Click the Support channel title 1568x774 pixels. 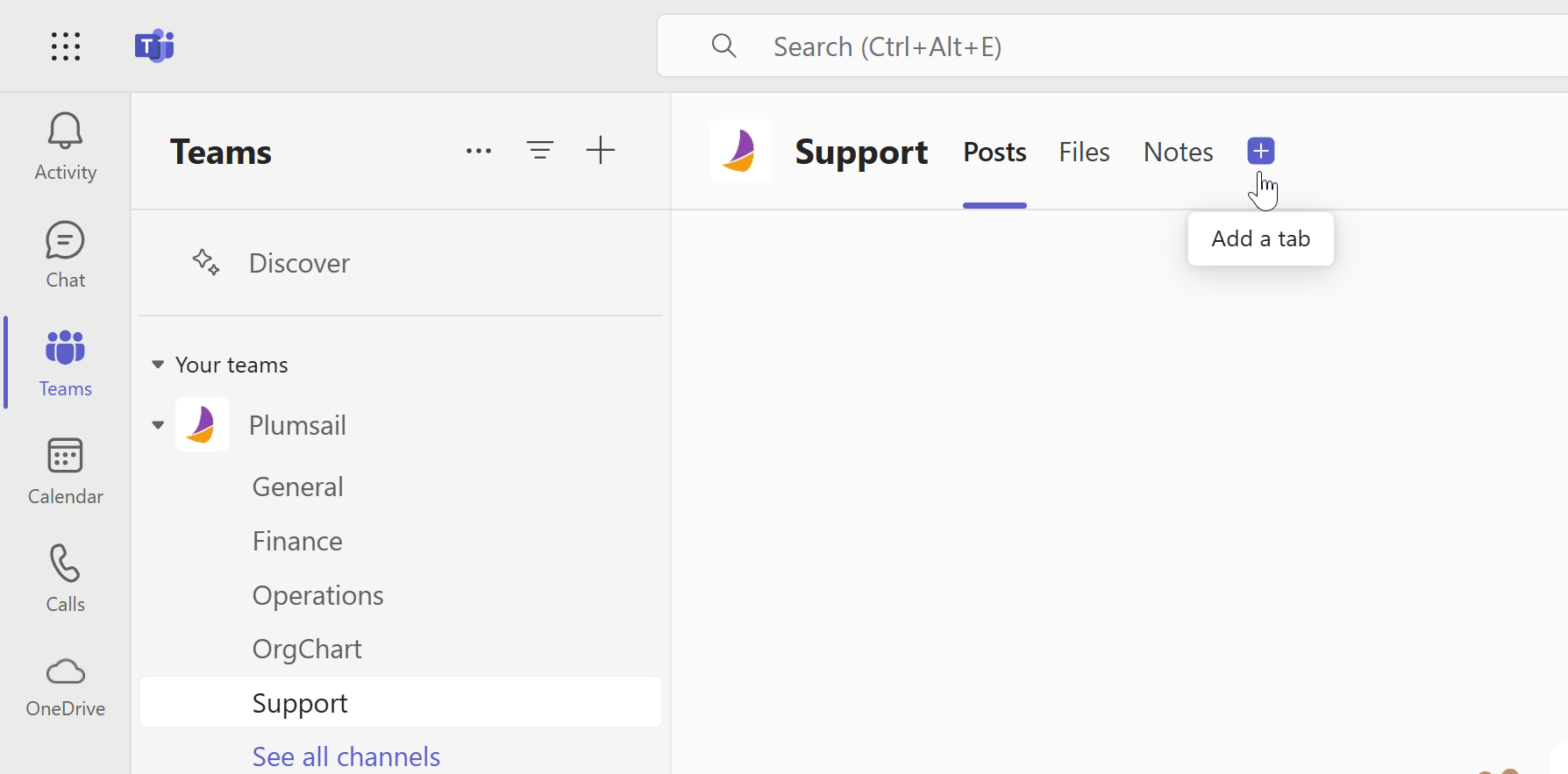pyautogui.click(x=861, y=153)
